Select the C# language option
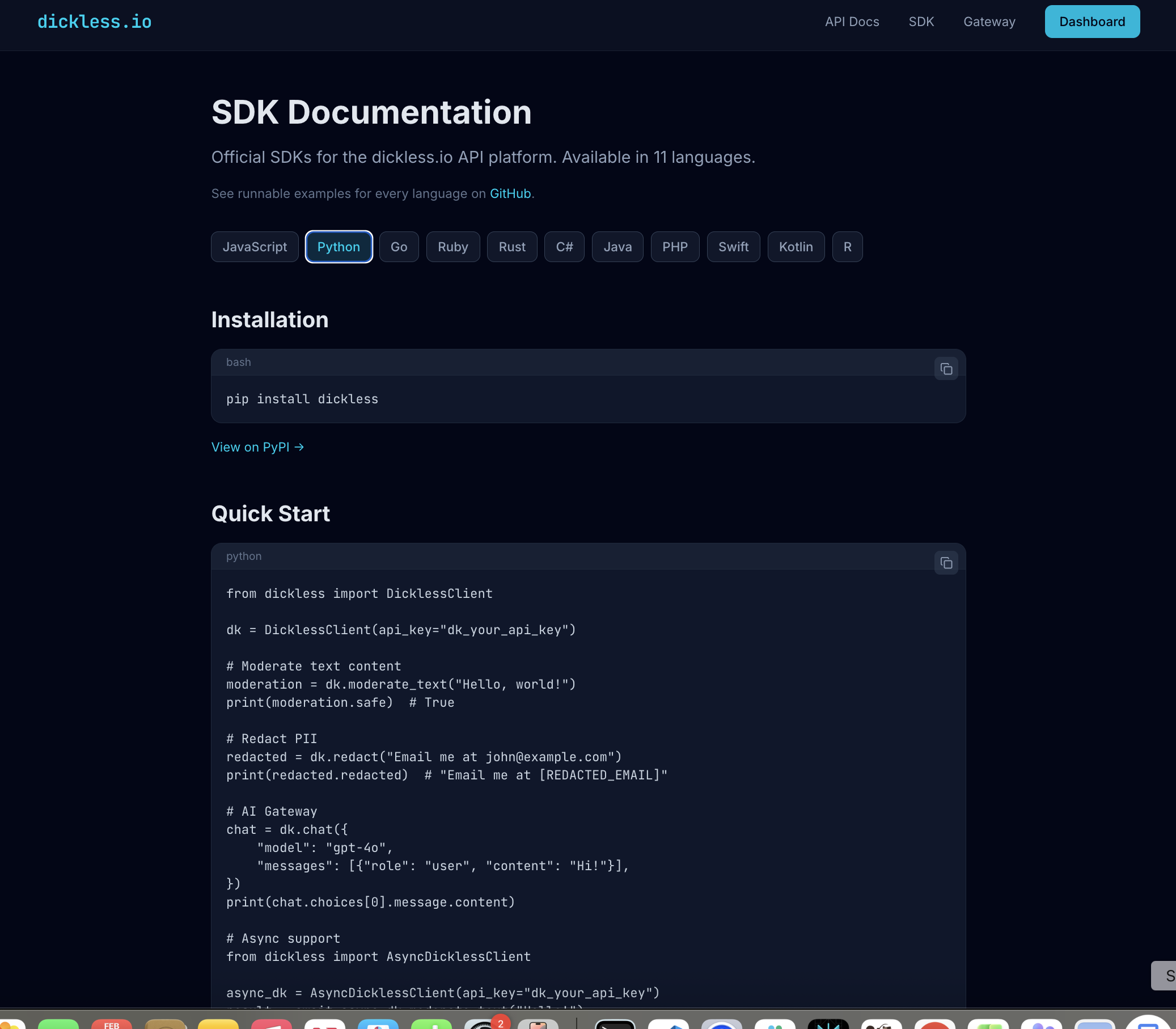Screen dimensions: 1176x1029 [564, 246]
